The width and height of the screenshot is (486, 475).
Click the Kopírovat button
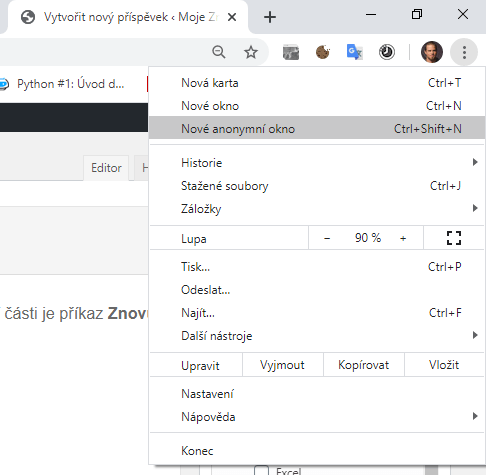(364, 365)
